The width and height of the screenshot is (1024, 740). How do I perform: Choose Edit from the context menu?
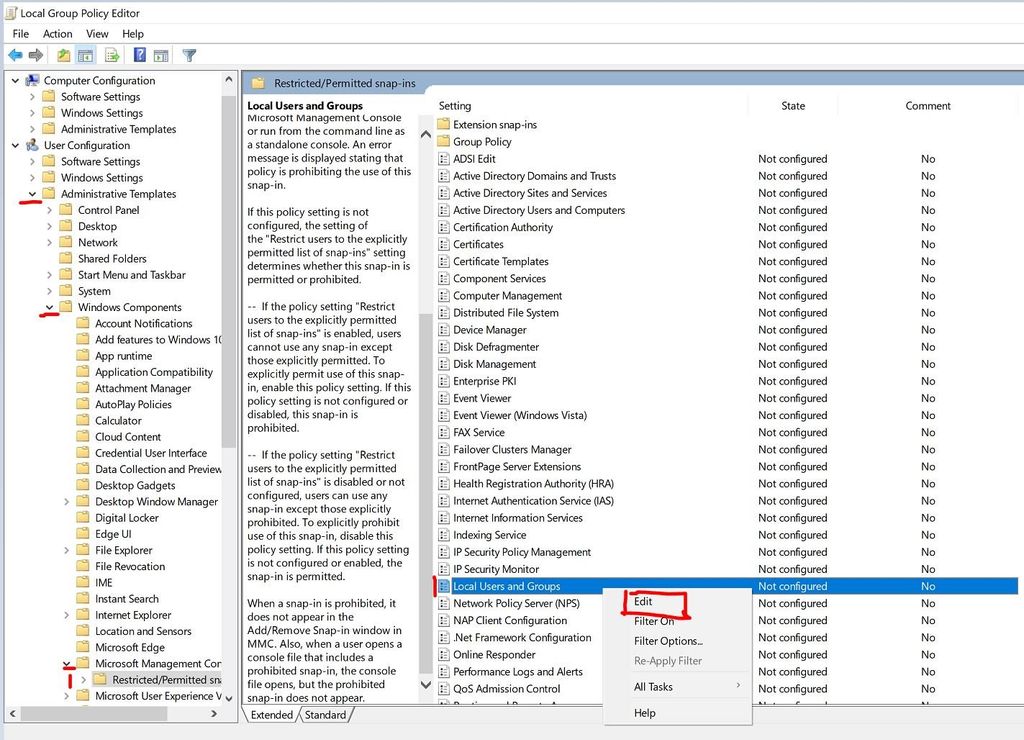[x=643, y=602]
